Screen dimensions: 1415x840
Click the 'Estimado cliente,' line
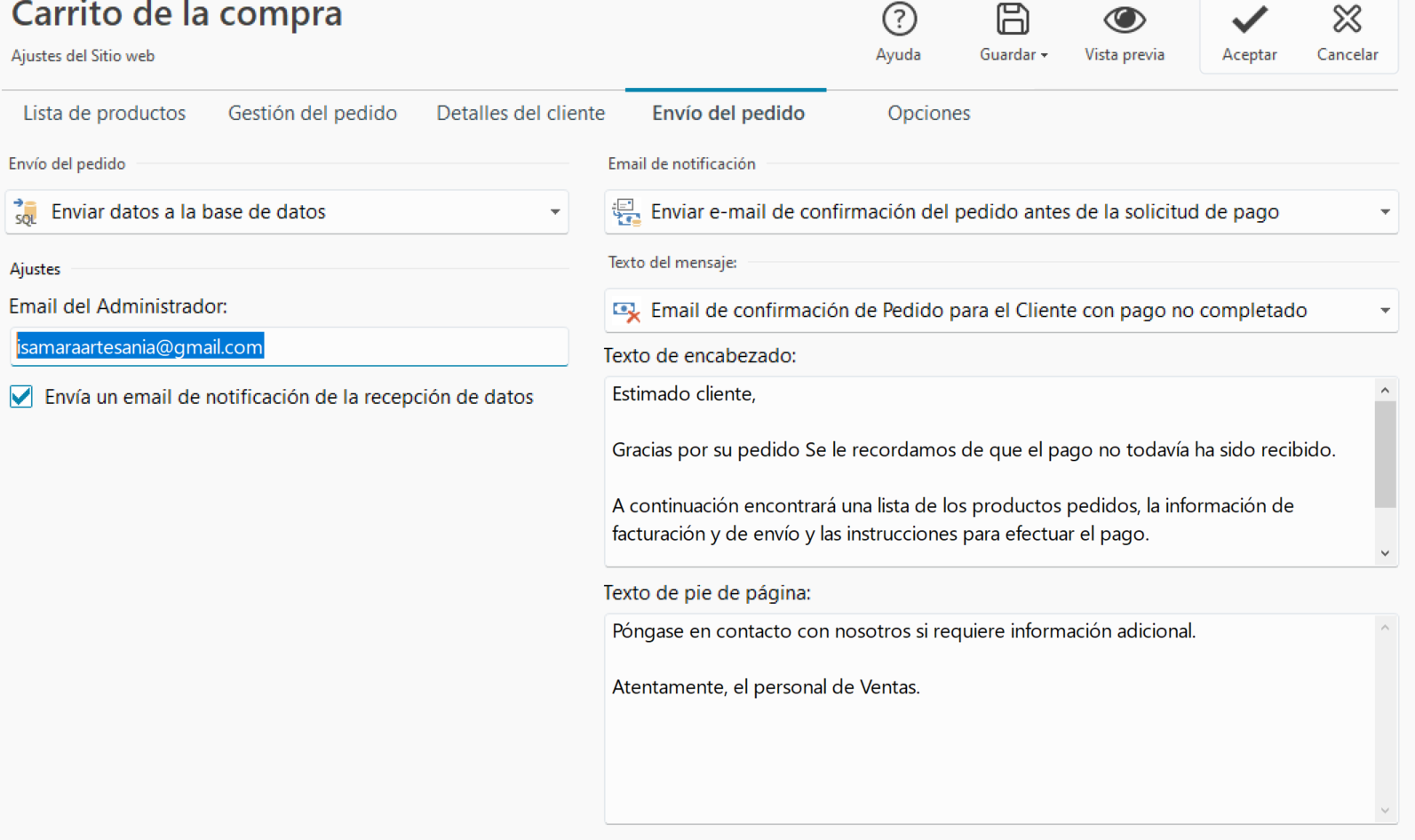684,394
